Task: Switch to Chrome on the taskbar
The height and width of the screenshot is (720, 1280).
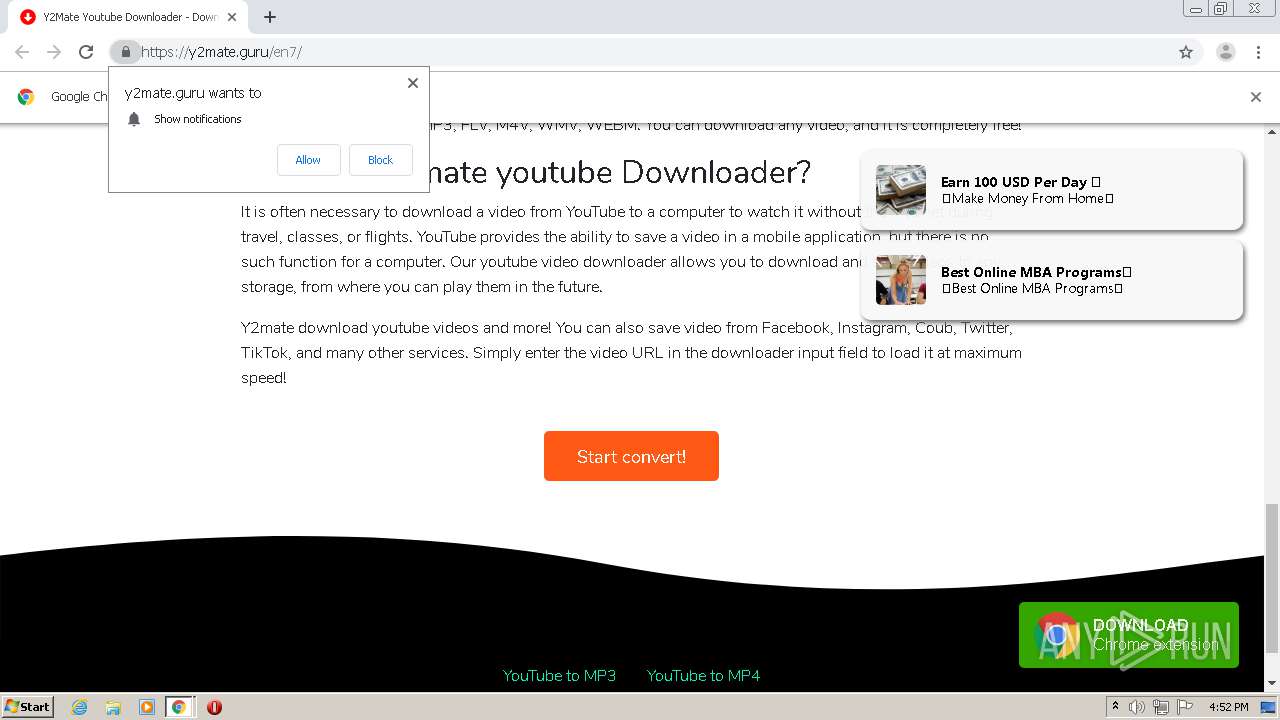Action: coord(179,707)
